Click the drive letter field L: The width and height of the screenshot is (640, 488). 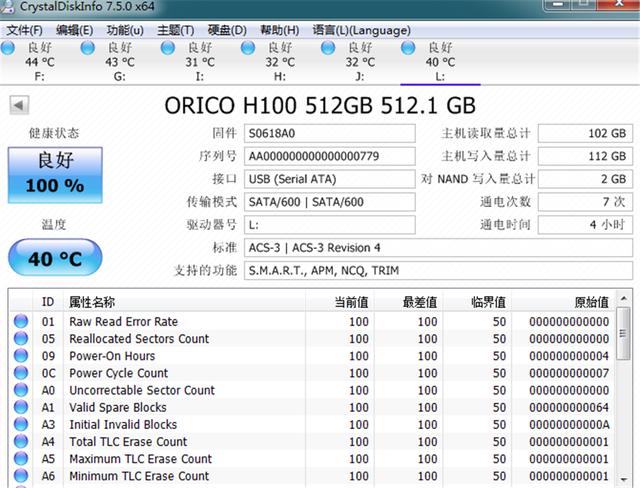pyautogui.click(x=330, y=225)
